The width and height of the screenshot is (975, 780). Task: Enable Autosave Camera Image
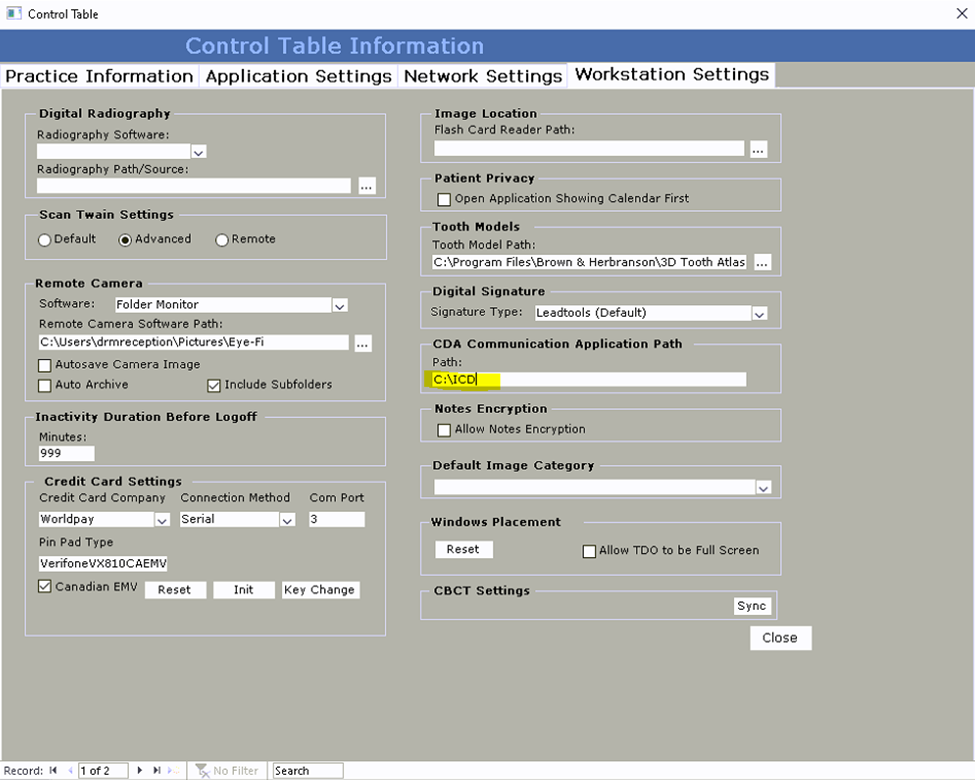(45, 365)
